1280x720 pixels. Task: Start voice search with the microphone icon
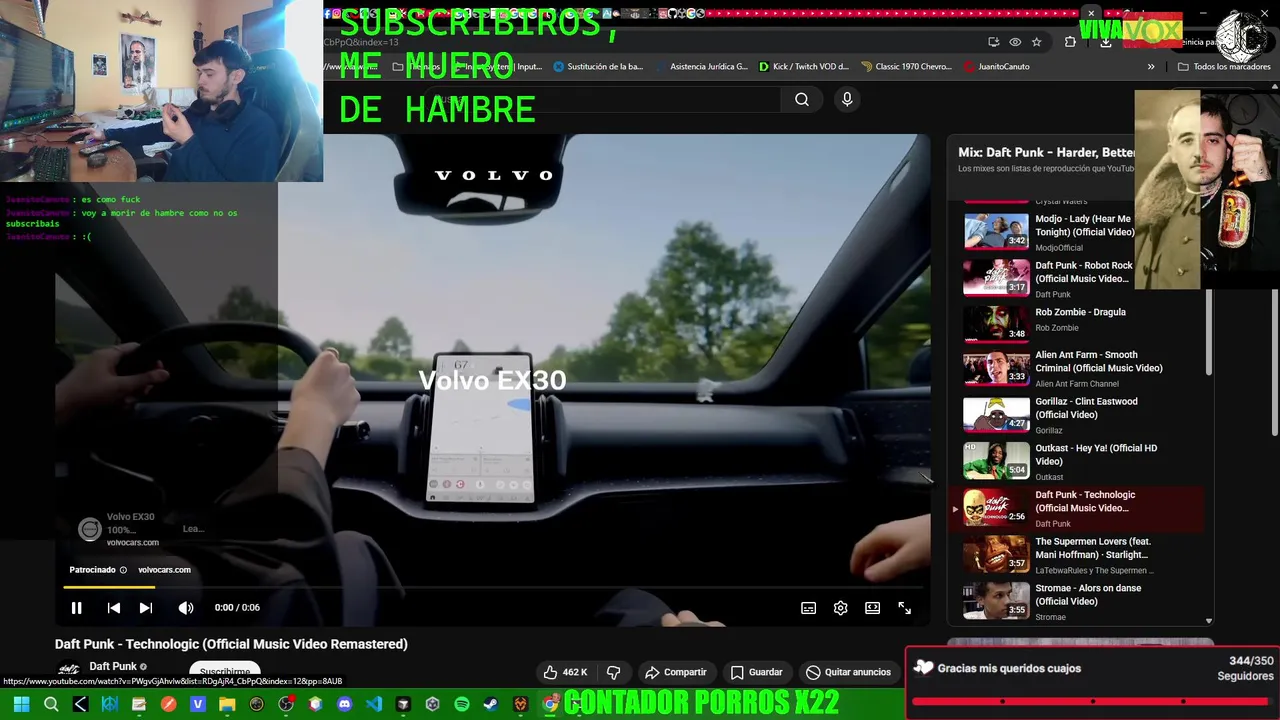[847, 99]
